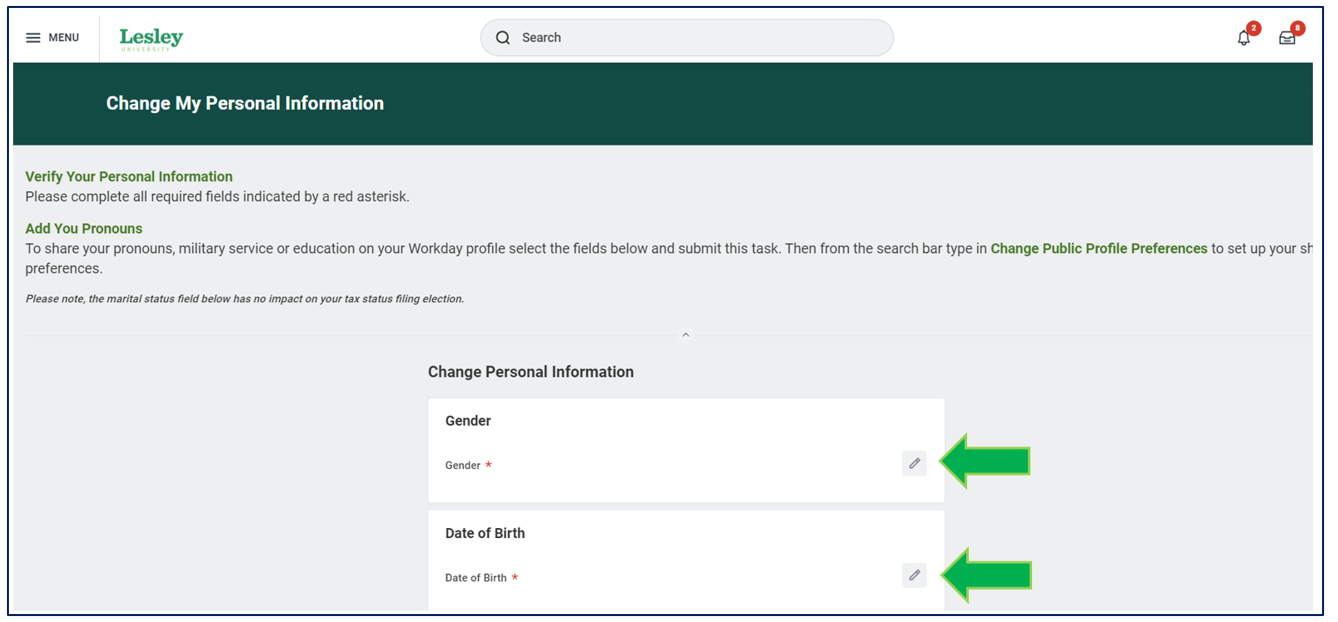Edit Date of Birth with pencil icon

tap(914, 575)
